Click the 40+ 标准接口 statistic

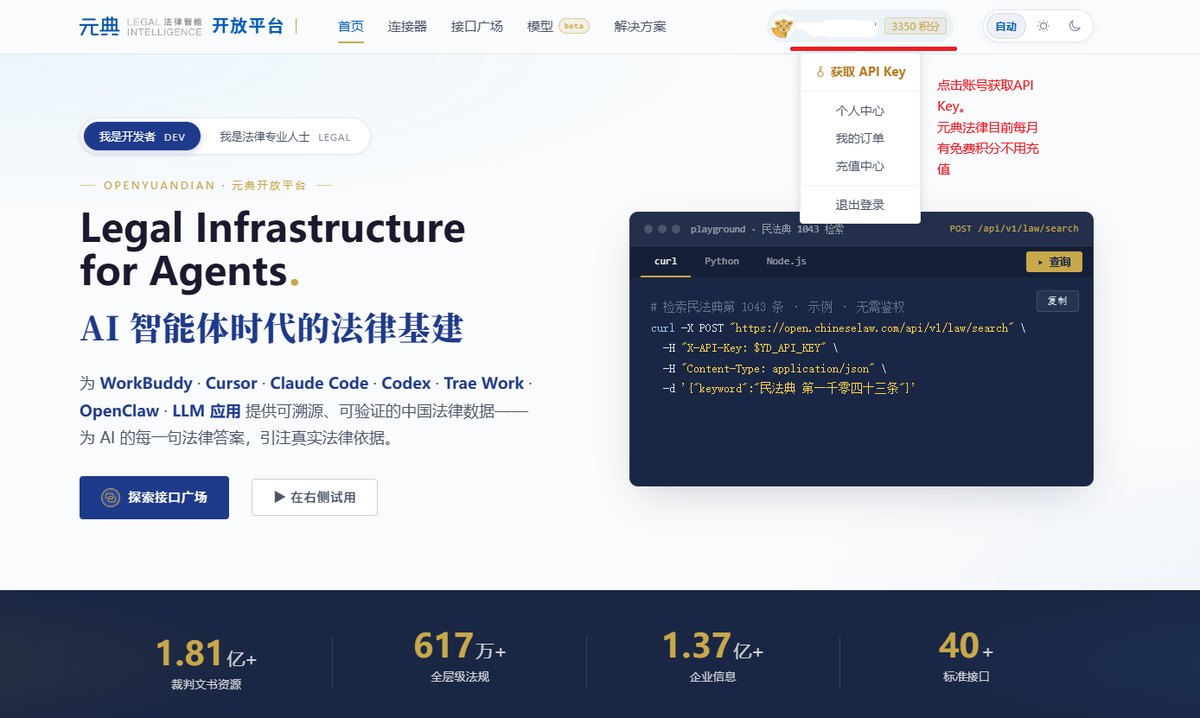click(x=966, y=657)
